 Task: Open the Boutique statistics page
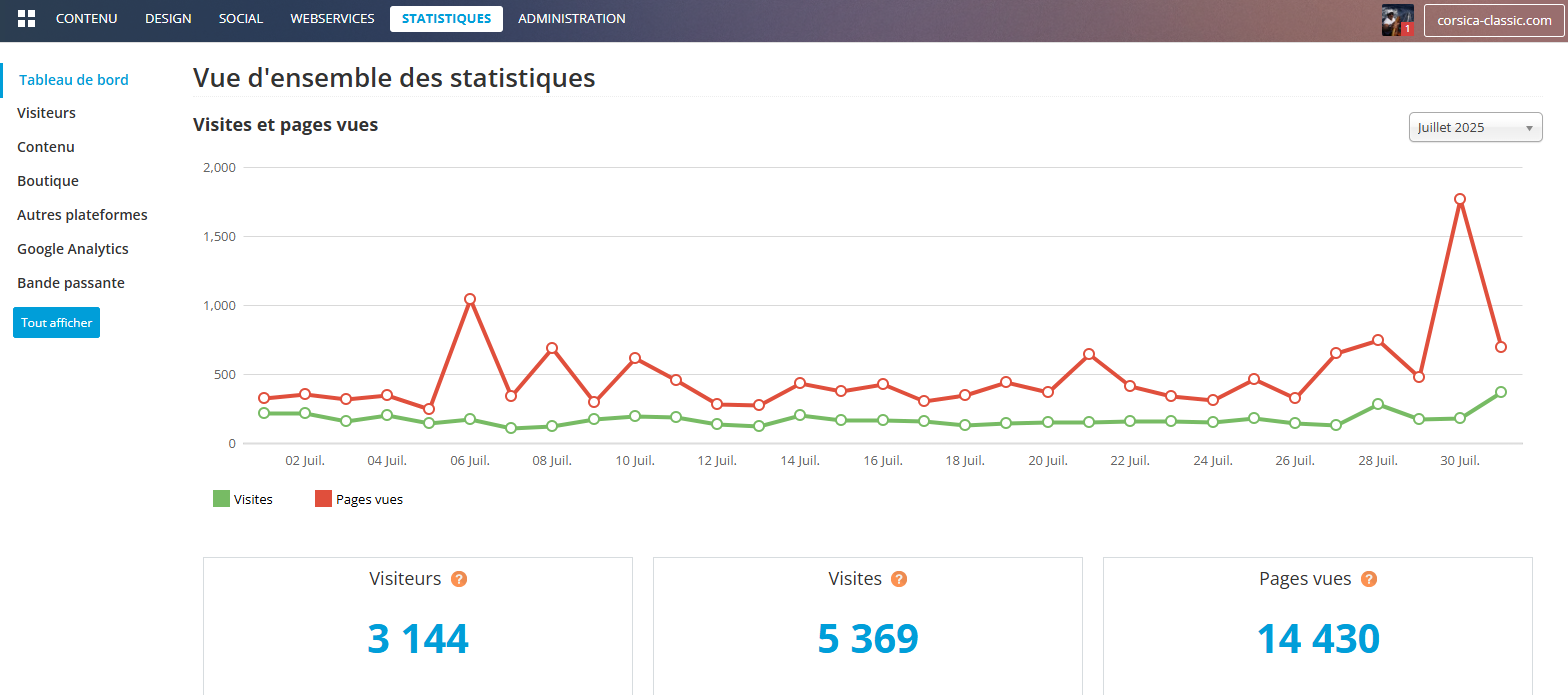tap(48, 181)
